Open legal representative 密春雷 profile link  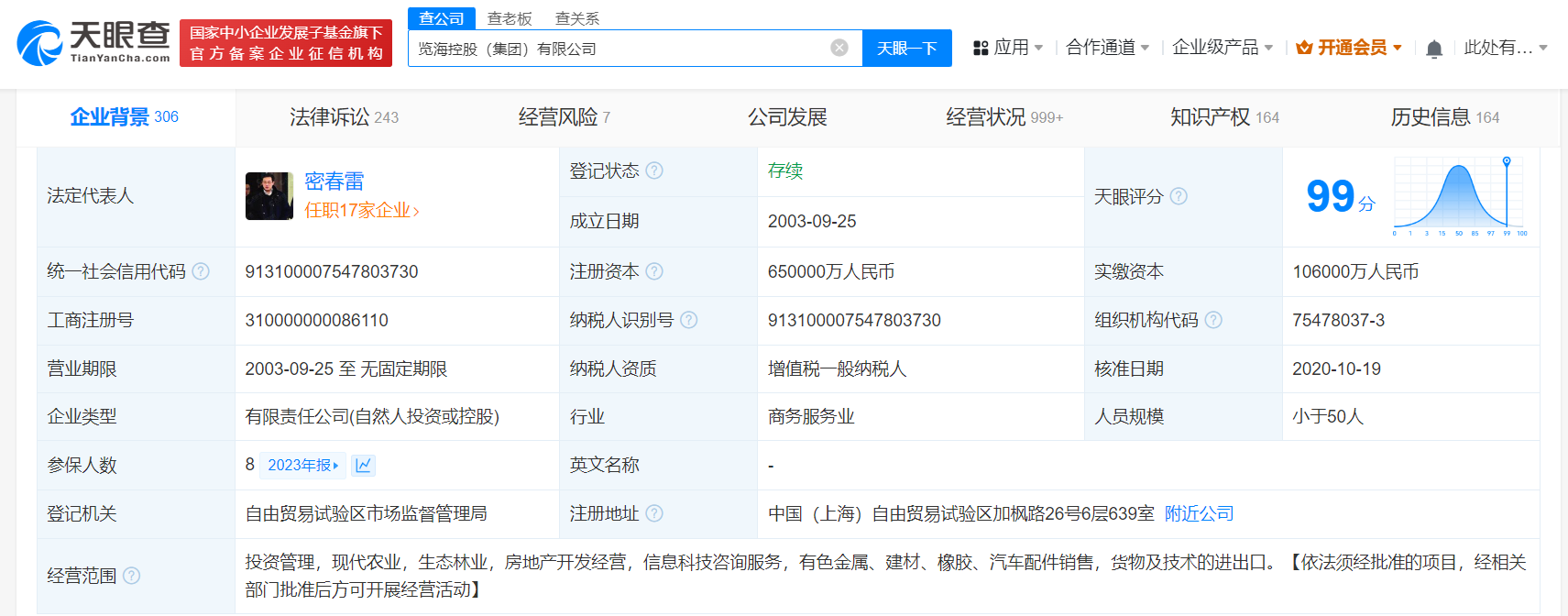point(334,181)
